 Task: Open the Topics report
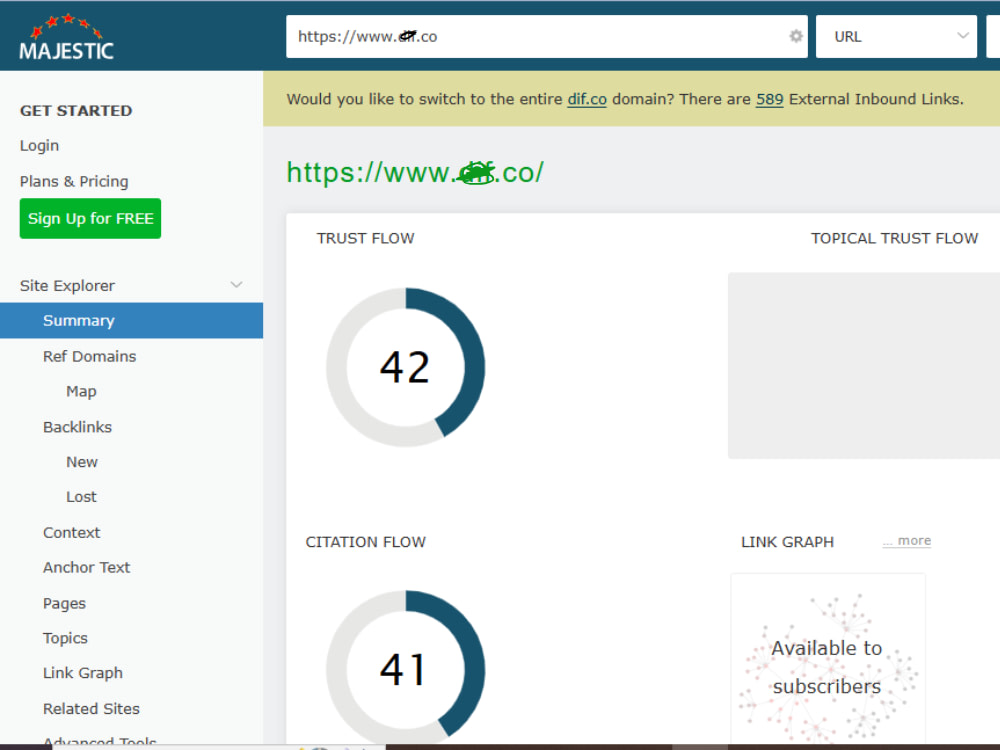pos(65,638)
